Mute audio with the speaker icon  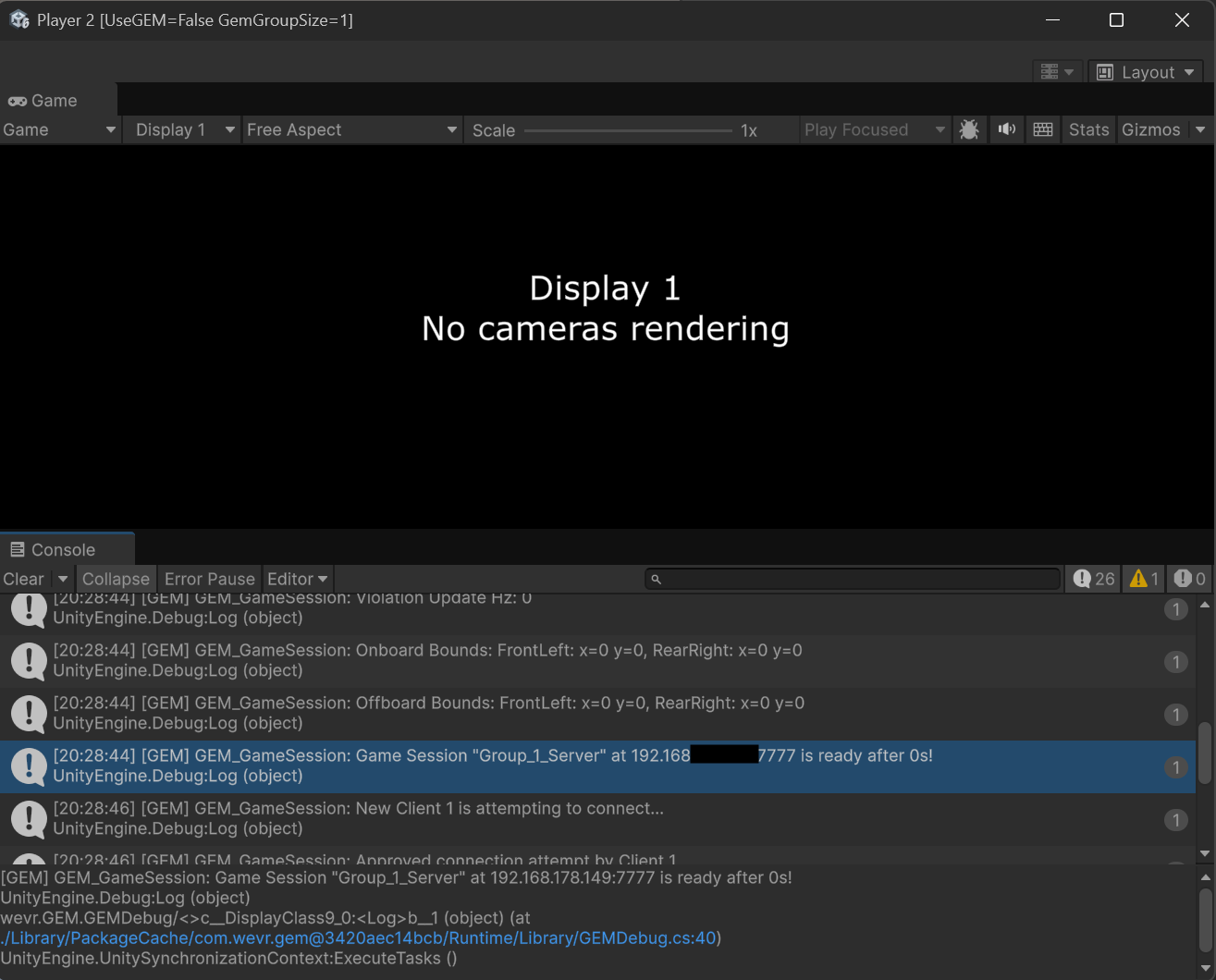1006,130
